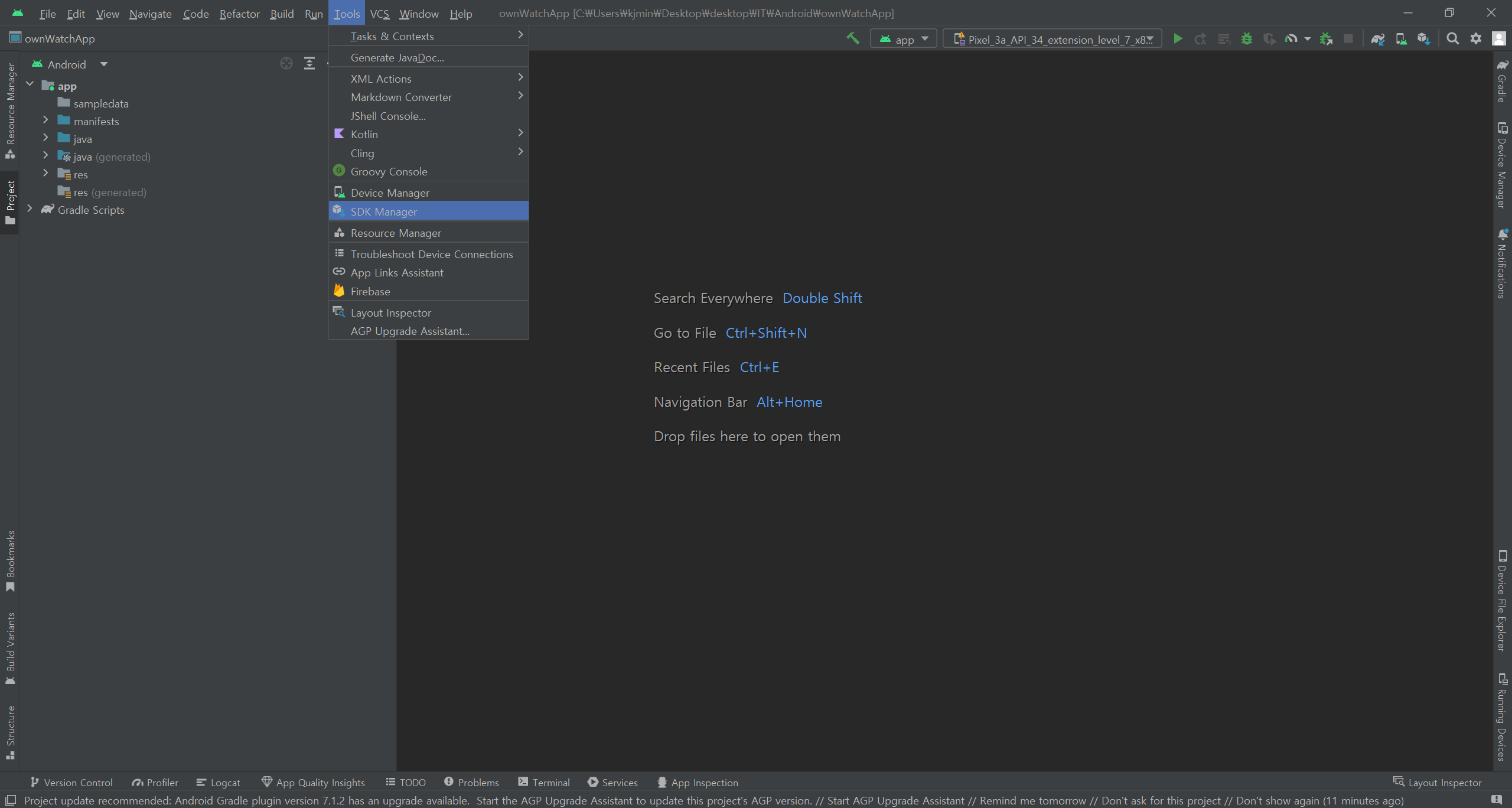Image resolution: width=1512 pixels, height=808 pixels.
Task: Open Tasks & Contexts submenu
Action: pyautogui.click(x=429, y=36)
